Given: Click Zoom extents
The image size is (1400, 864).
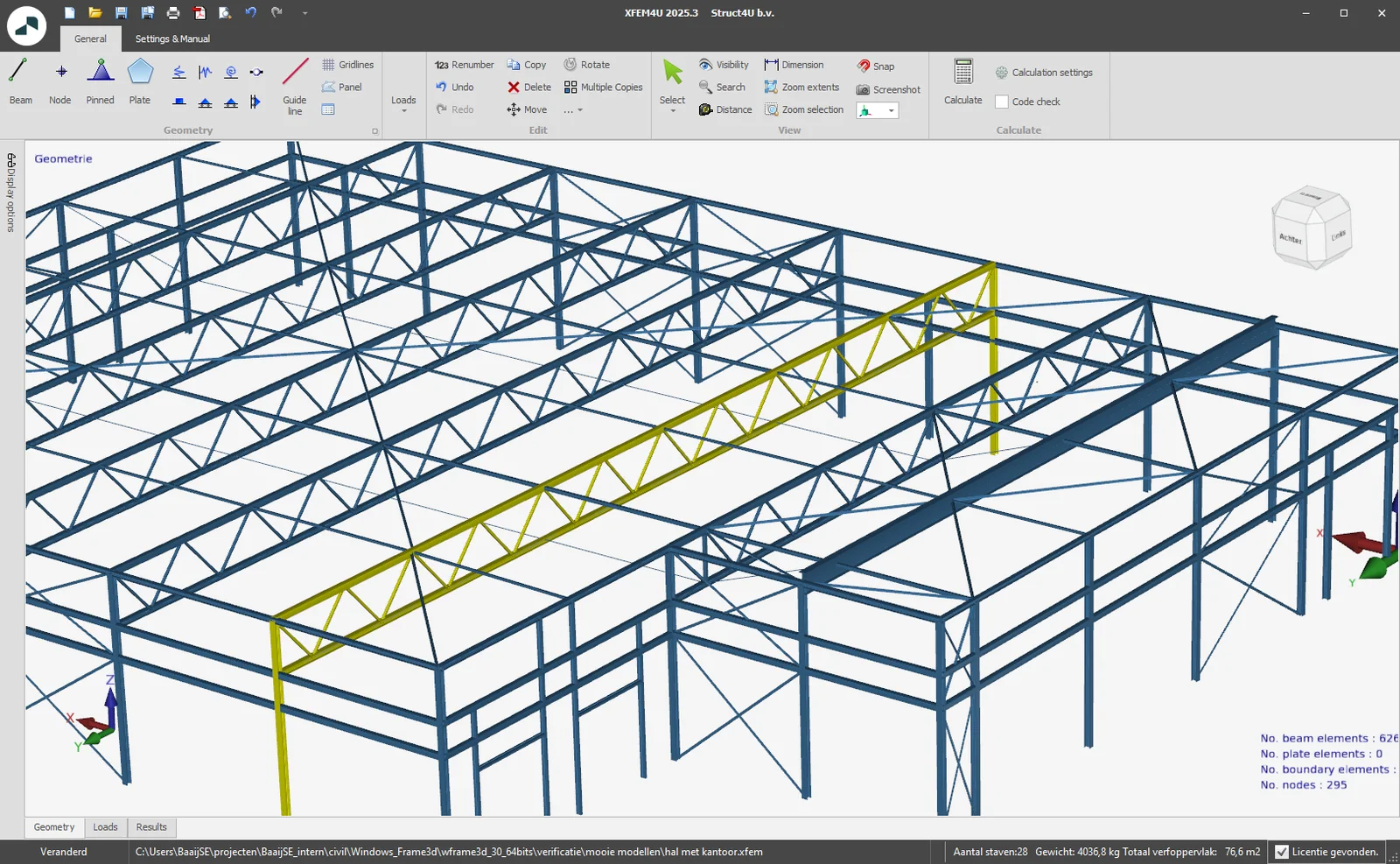Looking at the screenshot, I should tap(801, 88).
